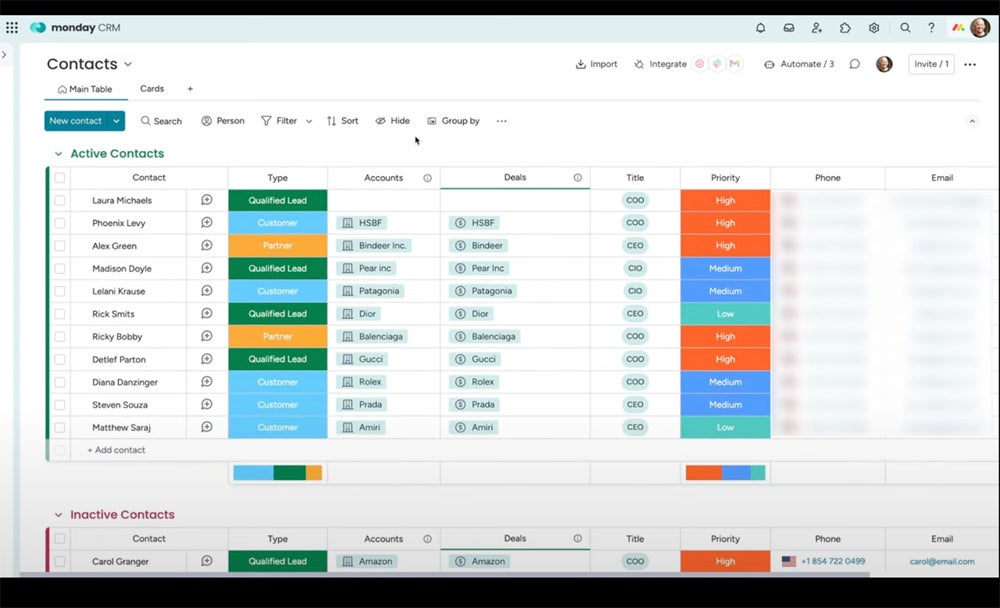Tick the checkbox for Matthew Saraj

(x=59, y=427)
